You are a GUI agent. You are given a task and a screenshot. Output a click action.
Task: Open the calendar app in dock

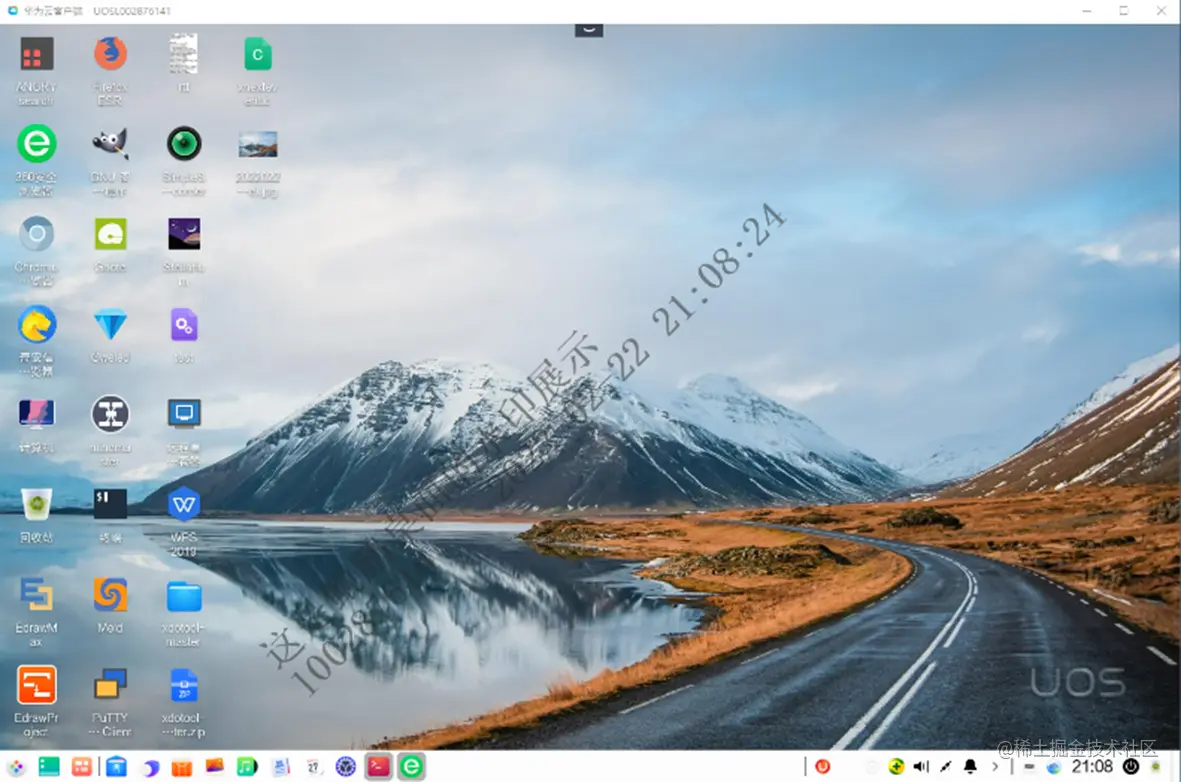(x=313, y=767)
